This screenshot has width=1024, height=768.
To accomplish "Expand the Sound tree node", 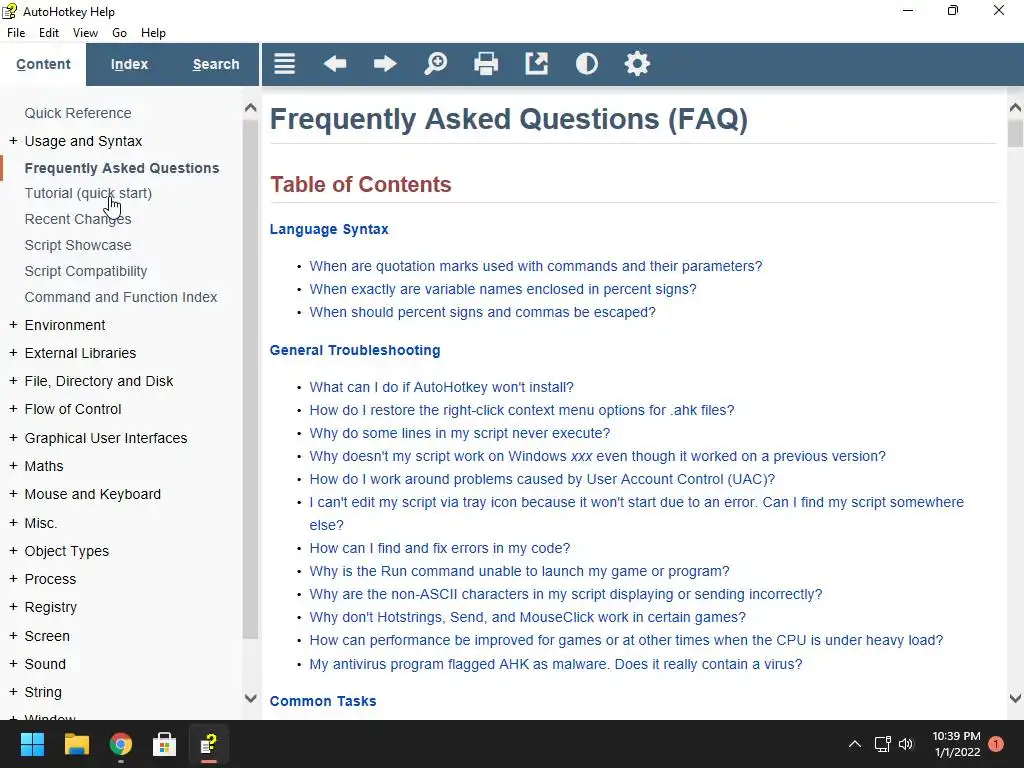I will [x=13, y=664].
